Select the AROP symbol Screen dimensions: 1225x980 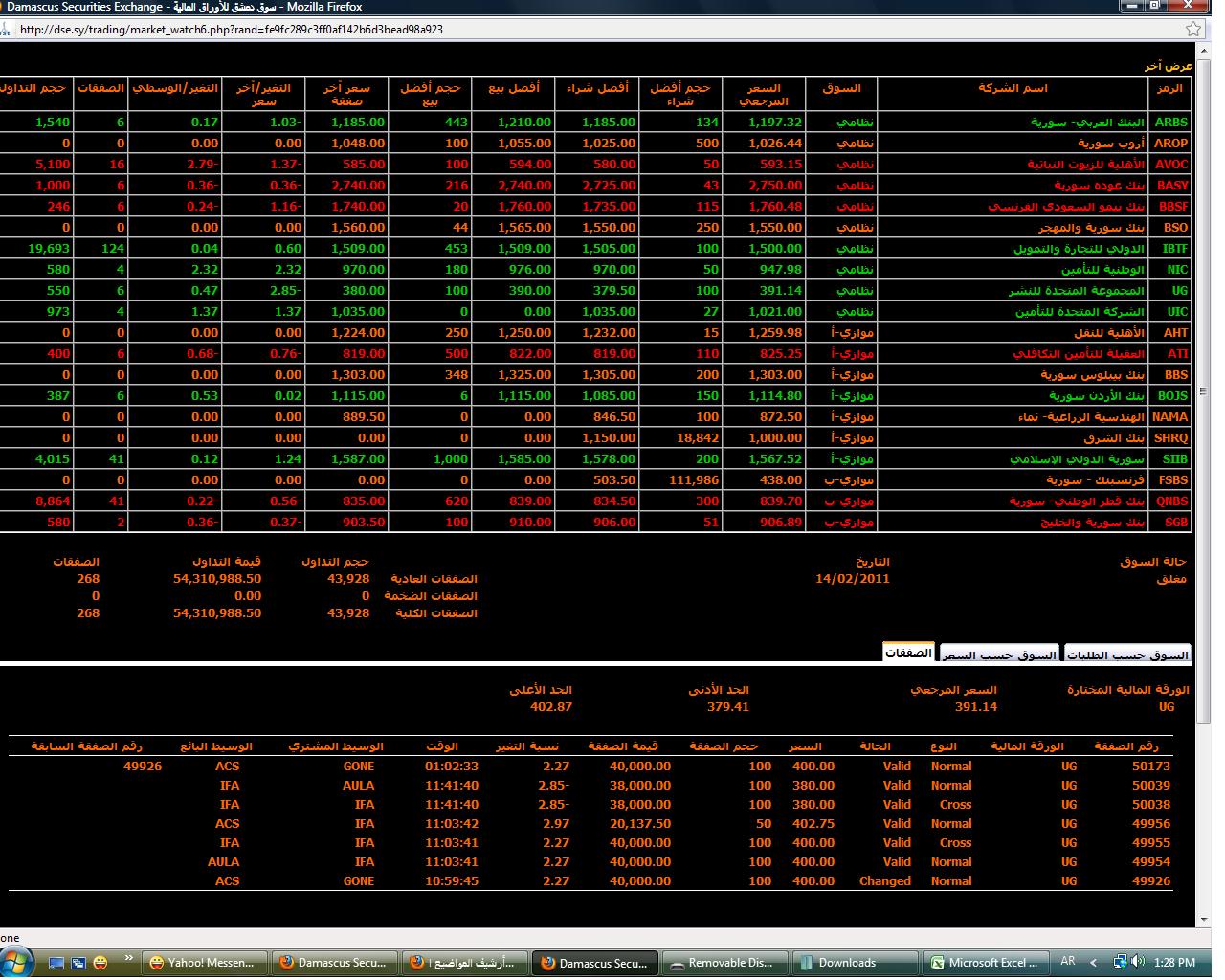pos(1170,144)
